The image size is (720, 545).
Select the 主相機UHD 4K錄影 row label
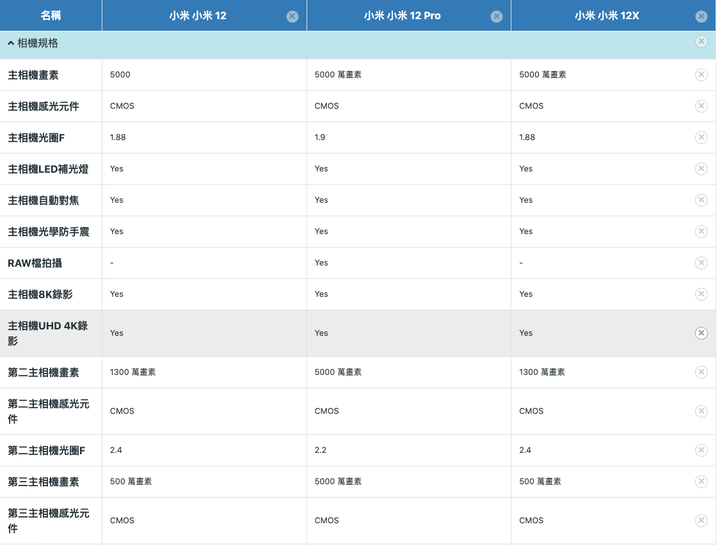click(48, 333)
